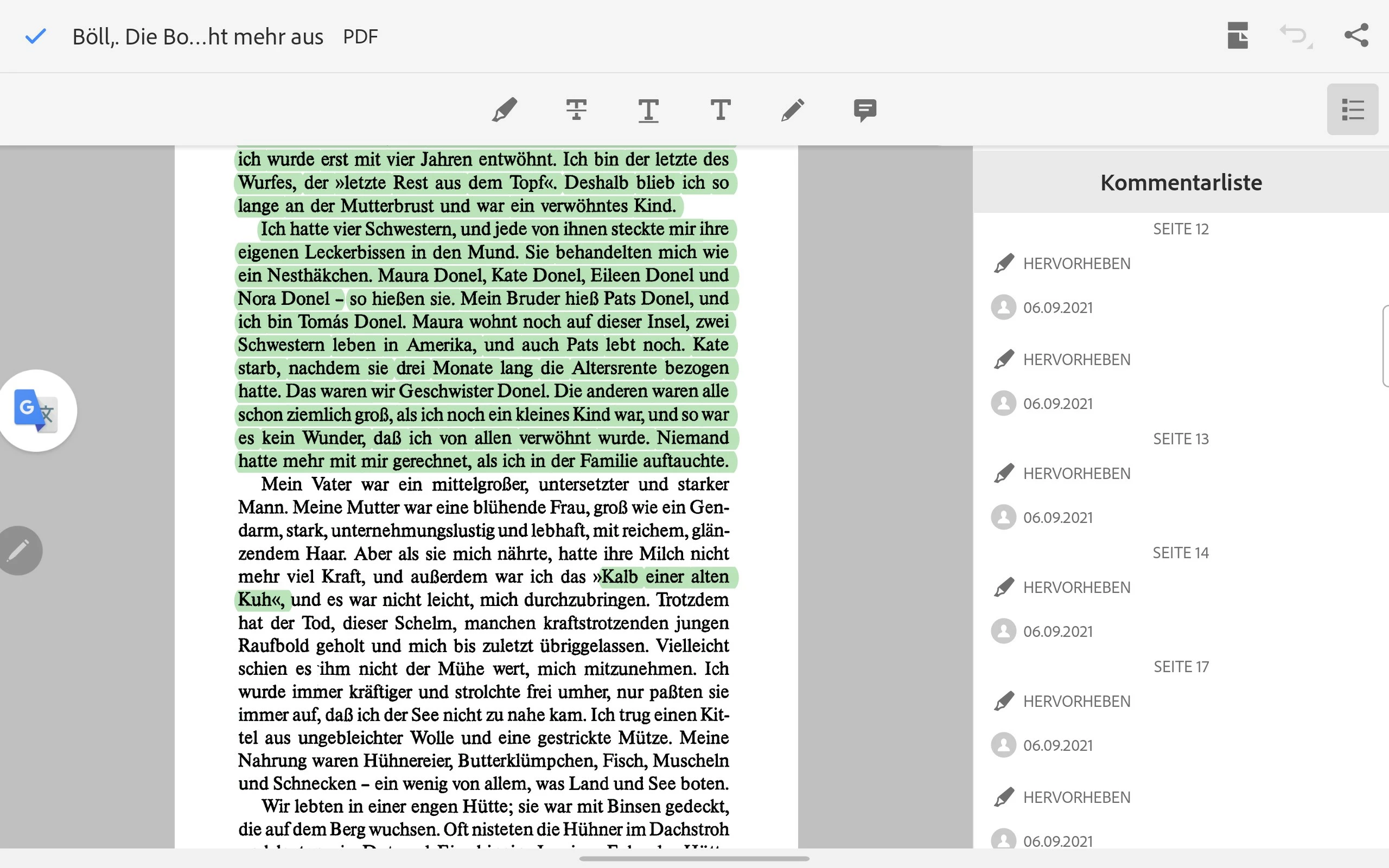Image resolution: width=1389 pixels, height=868 pixels.
Task: Open the Google Translate floating bubble
Action: (37, 411)
